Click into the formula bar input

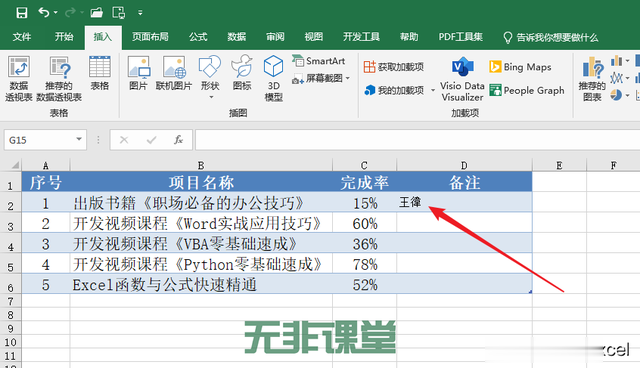[x=417, y=140]
